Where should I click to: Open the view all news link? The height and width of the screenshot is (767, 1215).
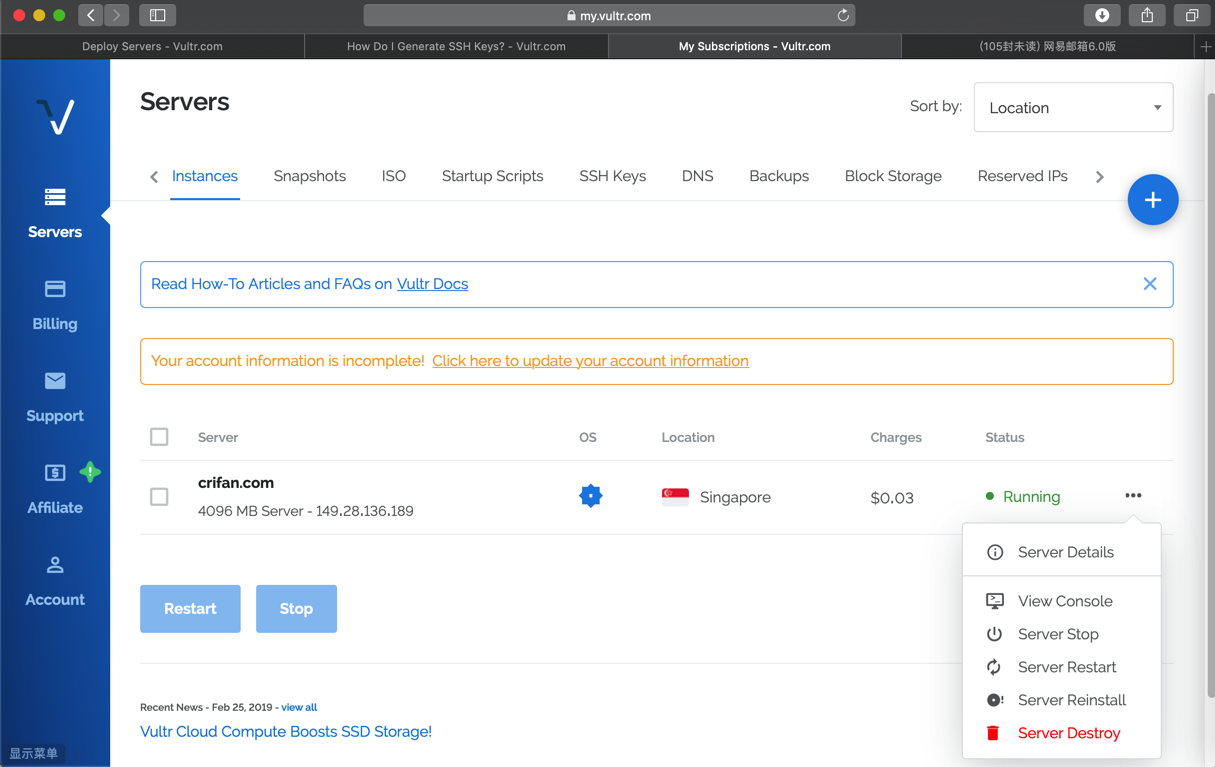(299, 707)
